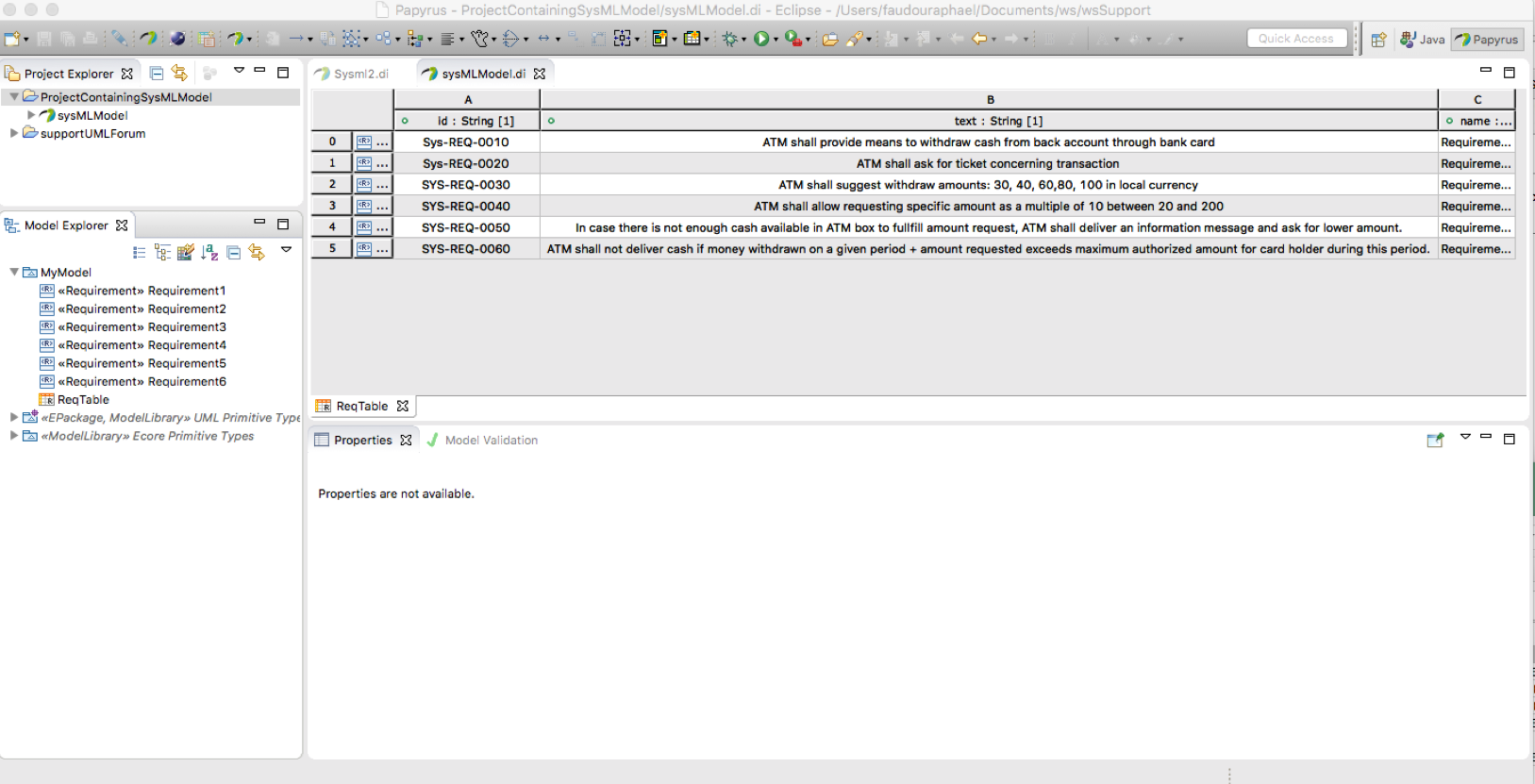Expand the UML Primitive Types package
The width and height of the screenshot is (1535, 784).
click(14, 417)
